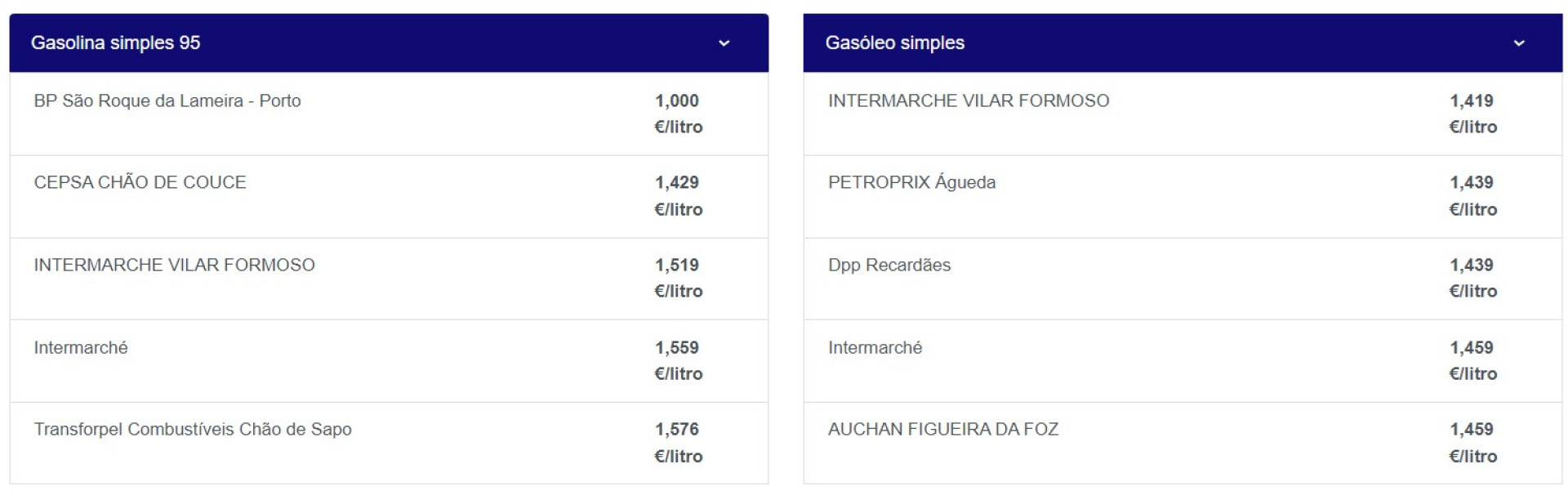Click Intermarché entry priced 1,559

[81, 347]
